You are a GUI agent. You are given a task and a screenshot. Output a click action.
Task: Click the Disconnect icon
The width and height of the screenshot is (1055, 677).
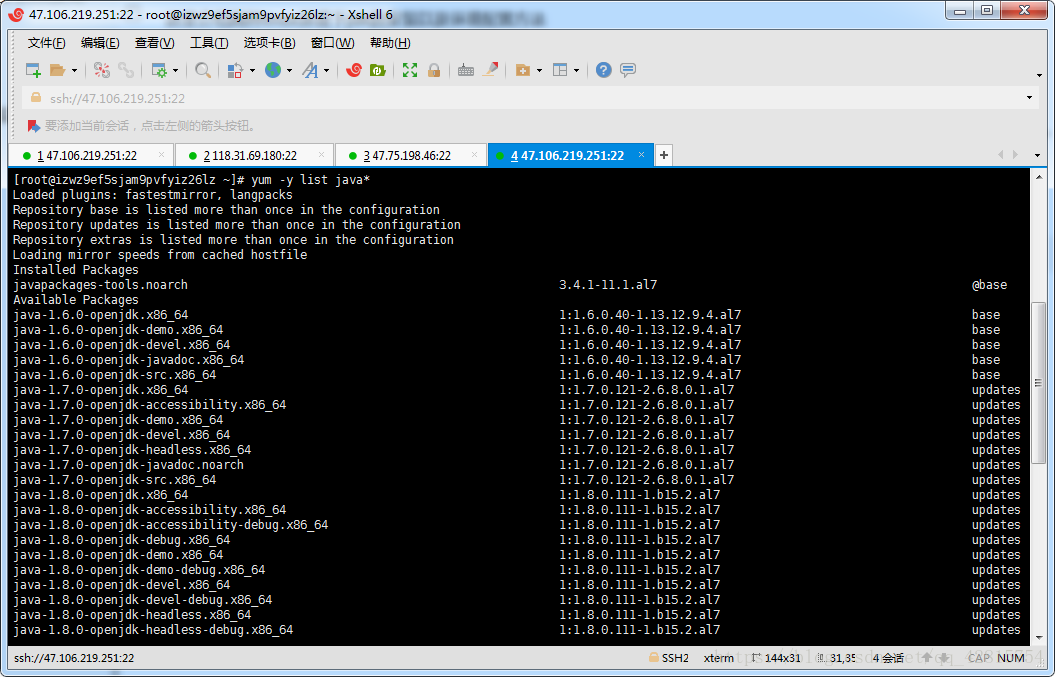pos(102,70)
